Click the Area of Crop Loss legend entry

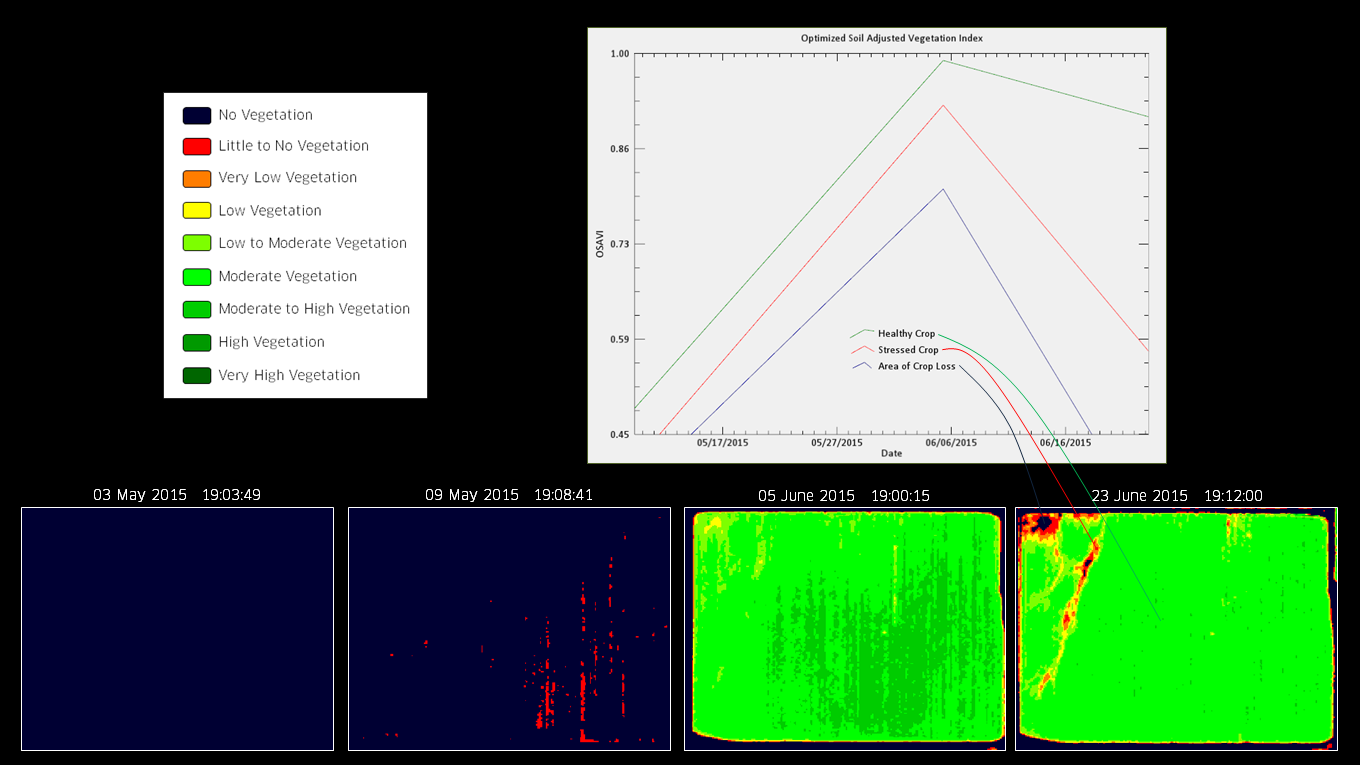tap(916, 367)
